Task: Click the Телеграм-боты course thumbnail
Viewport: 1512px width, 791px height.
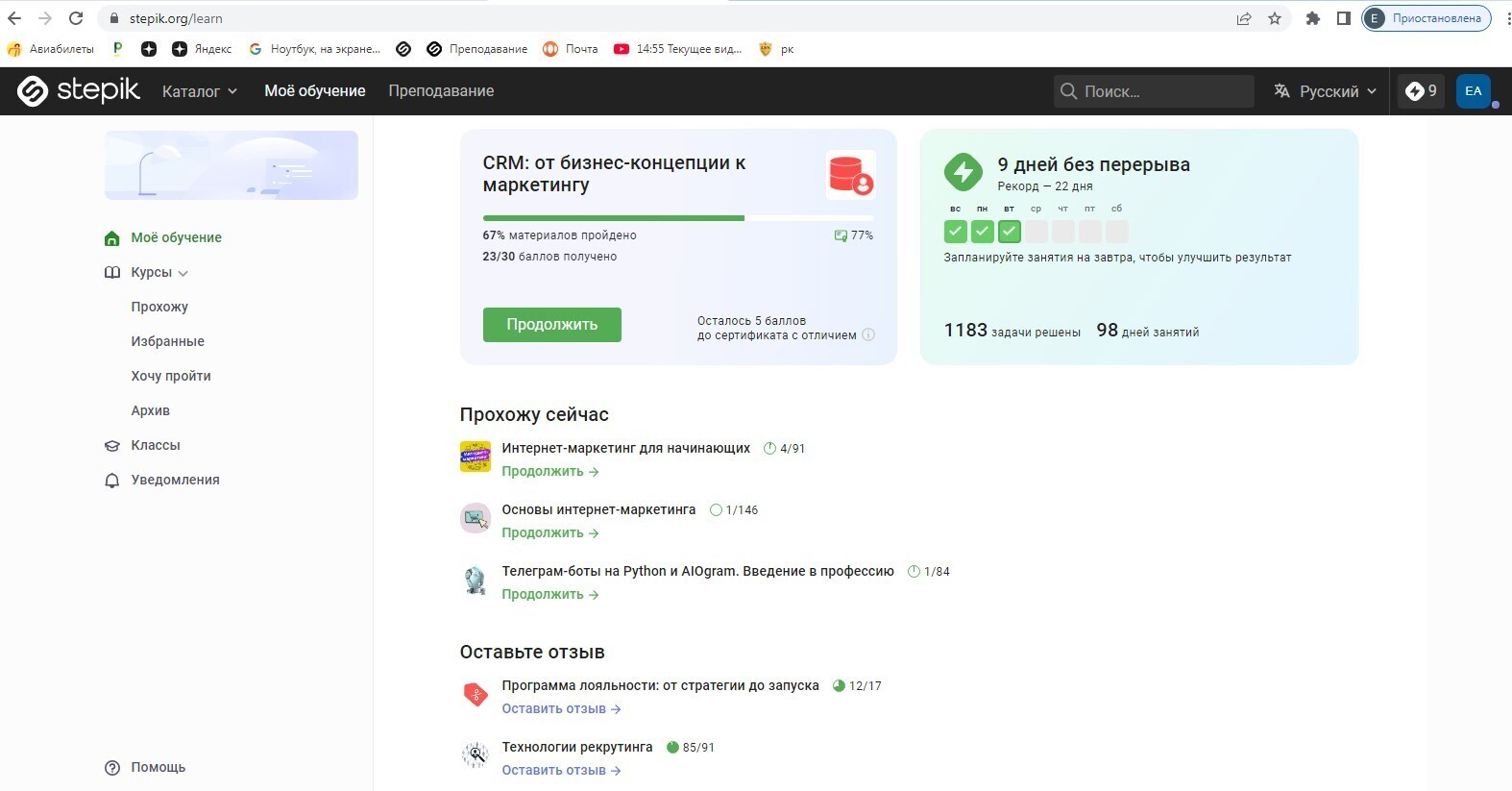Action: pos(476,581)
